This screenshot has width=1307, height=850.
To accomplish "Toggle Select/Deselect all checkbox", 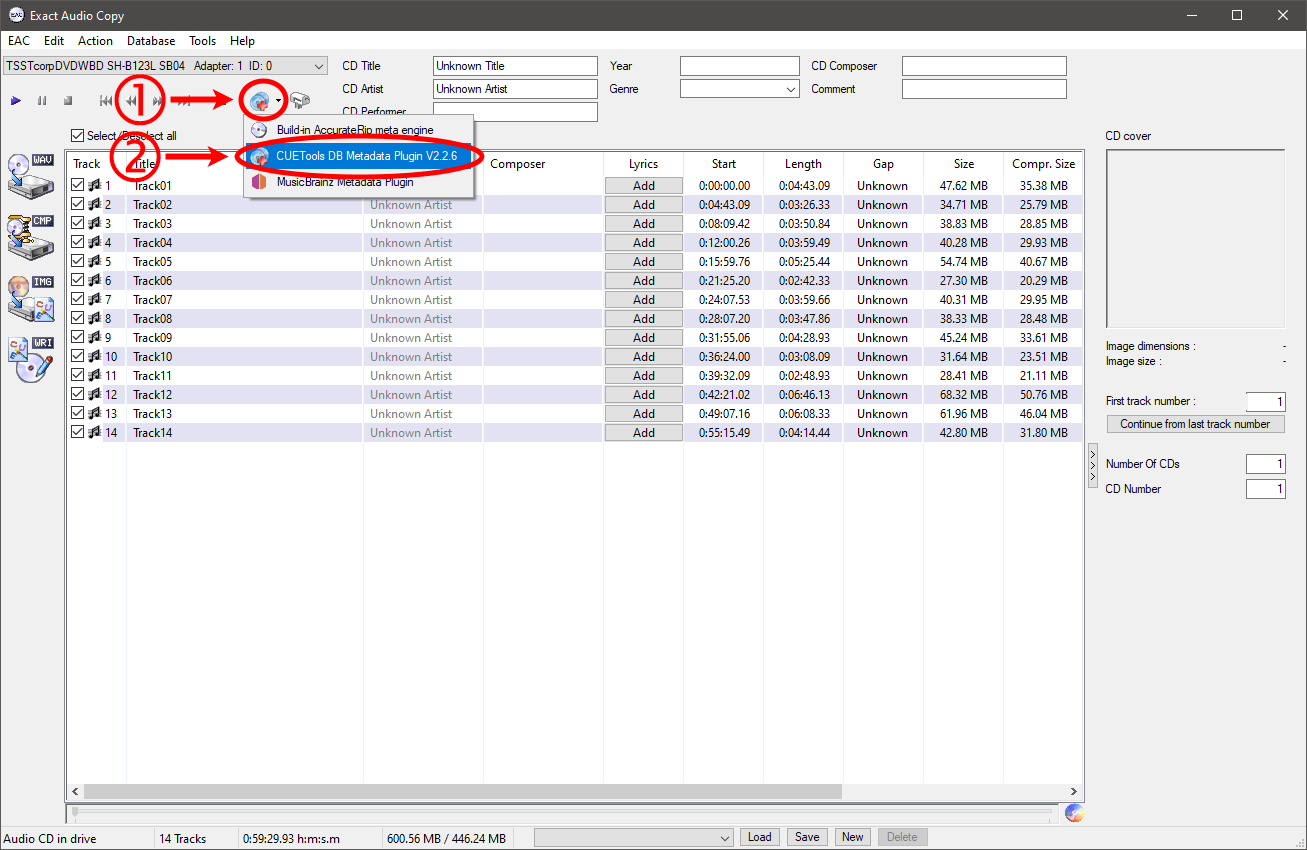I will pos(78,135).
